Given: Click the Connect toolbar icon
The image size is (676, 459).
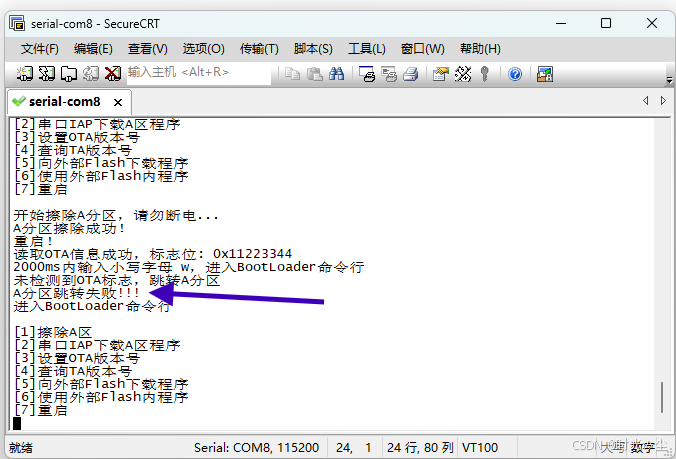Looking at the screenshot, I should pos(25,74).
